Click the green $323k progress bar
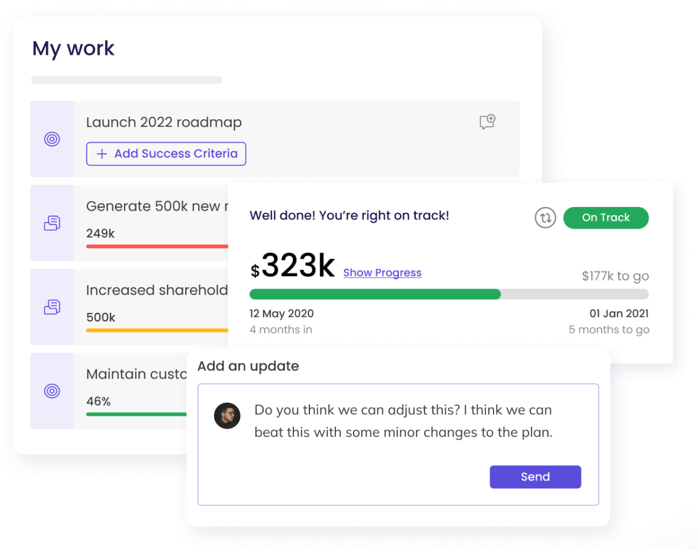This screenshot has height=550, width=698. (x=375, y=295)
